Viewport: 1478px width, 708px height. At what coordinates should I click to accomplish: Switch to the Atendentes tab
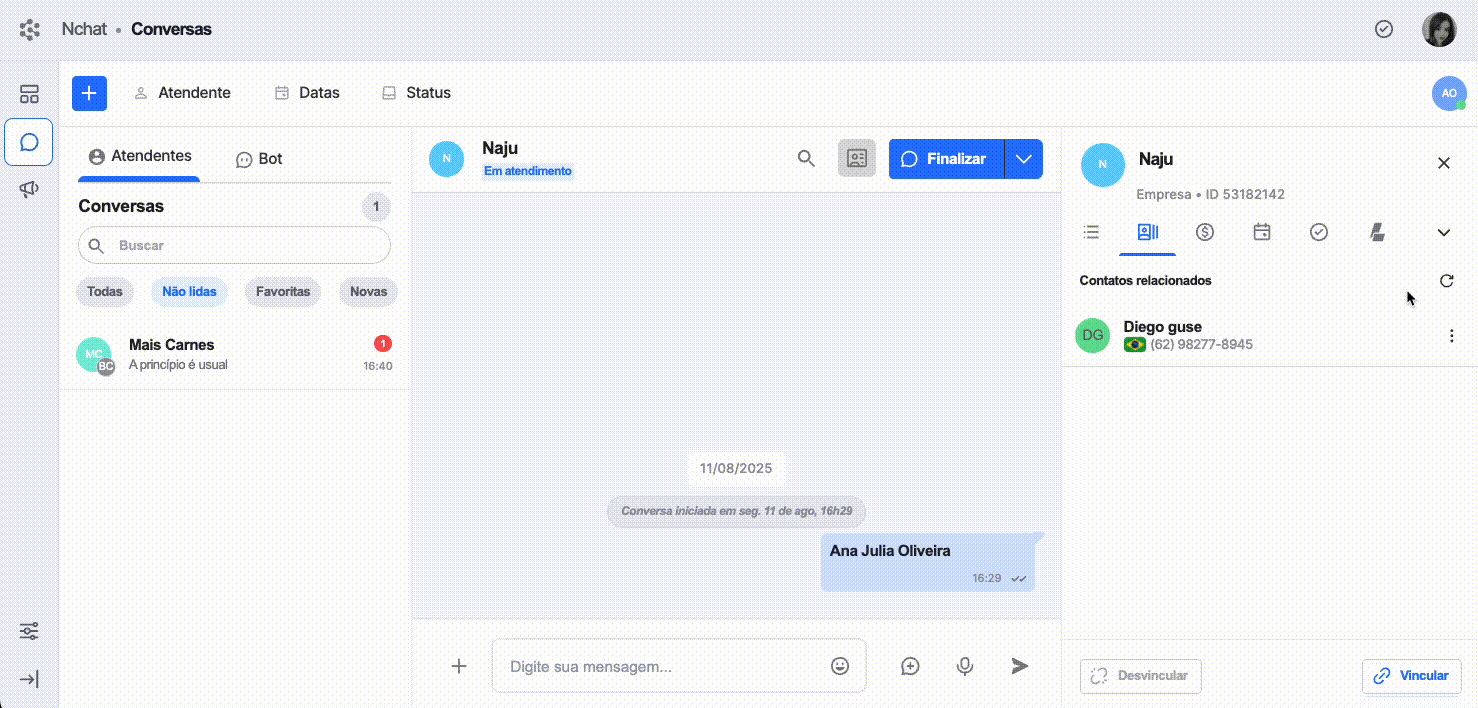(x=139, y=157)
